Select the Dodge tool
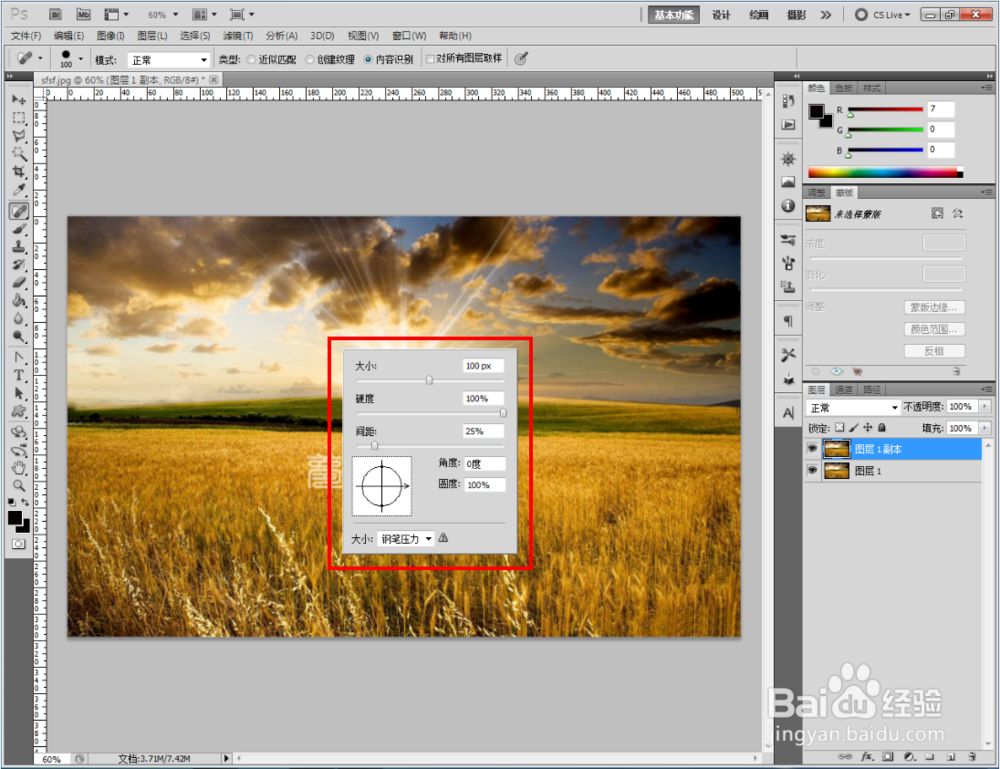The height and width of the screenshot is (769, 1000). pos(19,336)
